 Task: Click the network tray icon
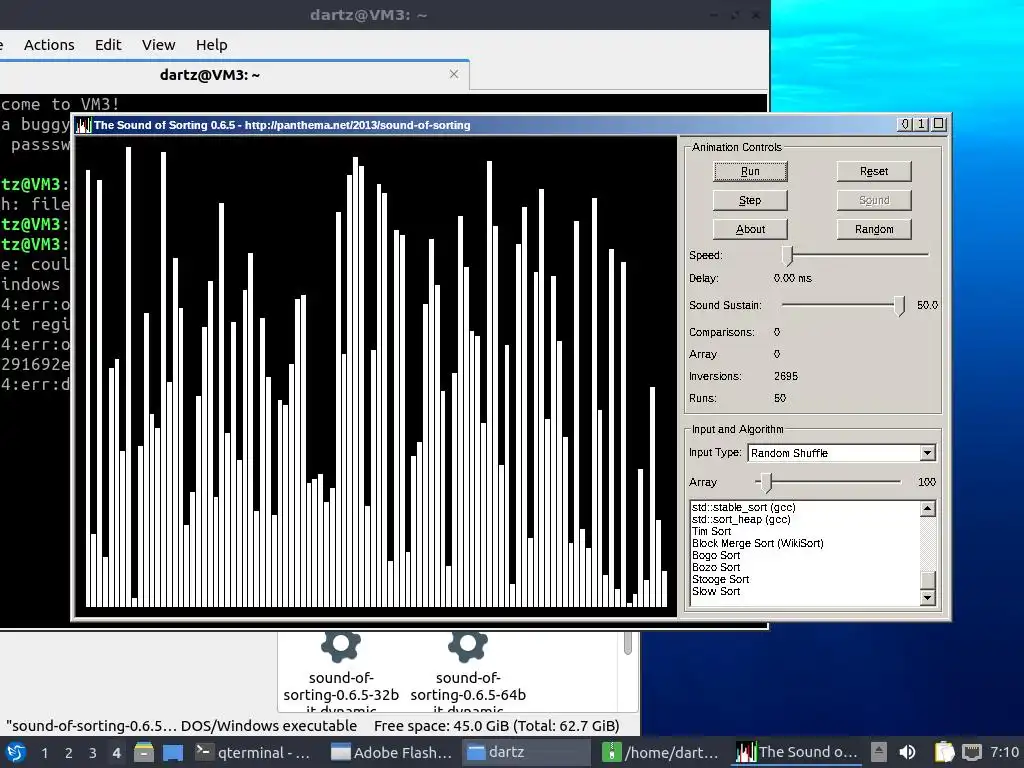point(972,752)
